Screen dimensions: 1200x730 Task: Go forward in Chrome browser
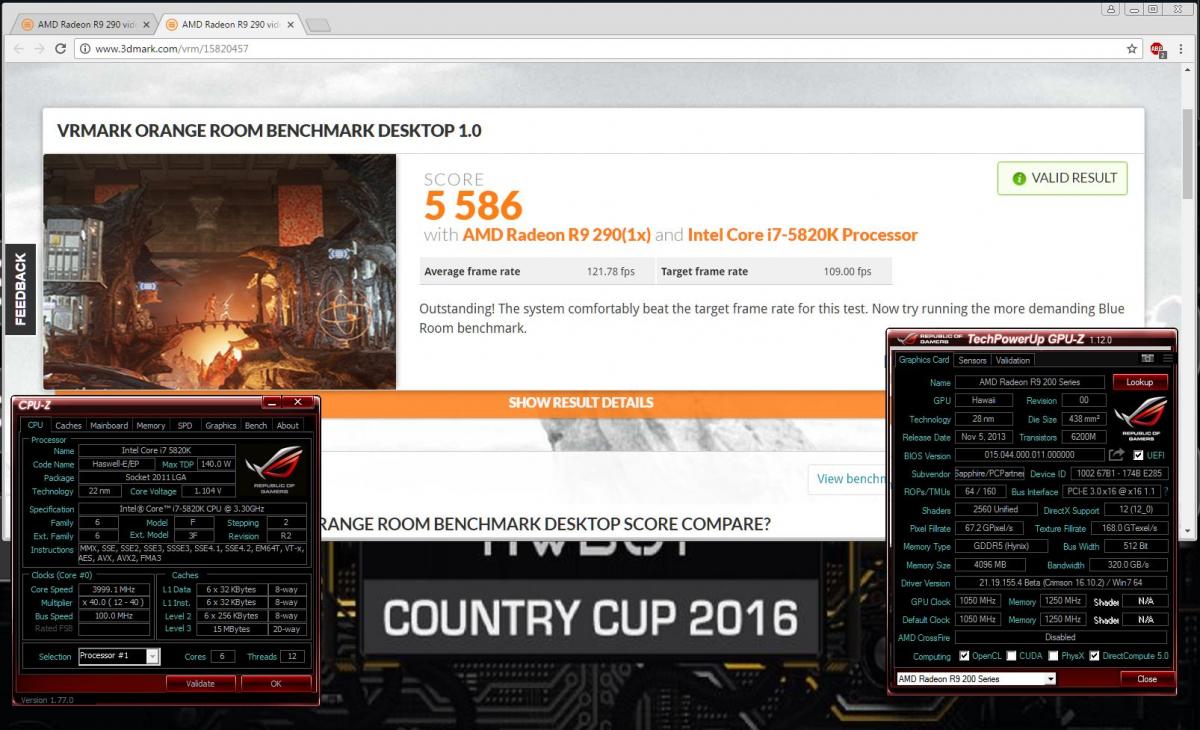39,48
